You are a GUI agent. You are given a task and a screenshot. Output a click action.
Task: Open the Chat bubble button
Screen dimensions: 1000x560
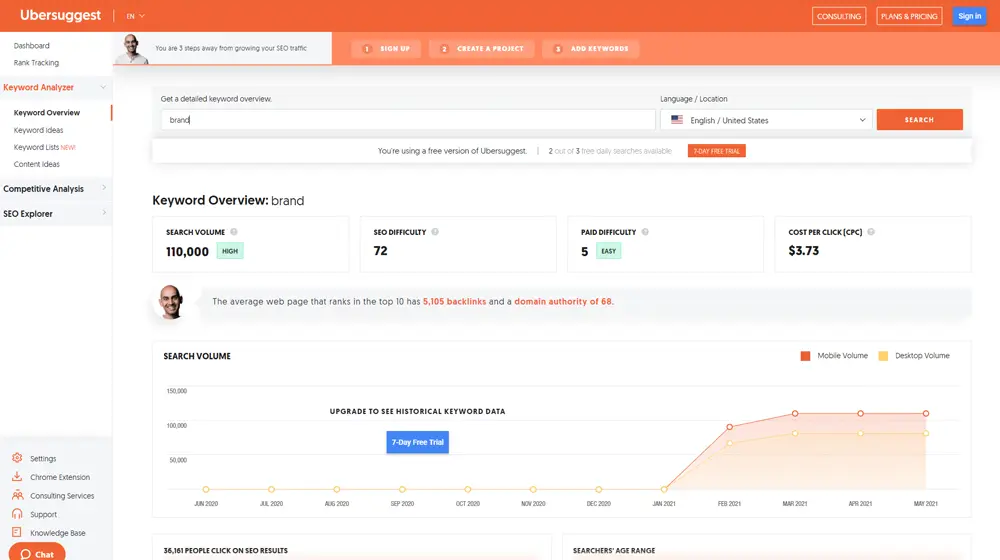click(37, 552)
